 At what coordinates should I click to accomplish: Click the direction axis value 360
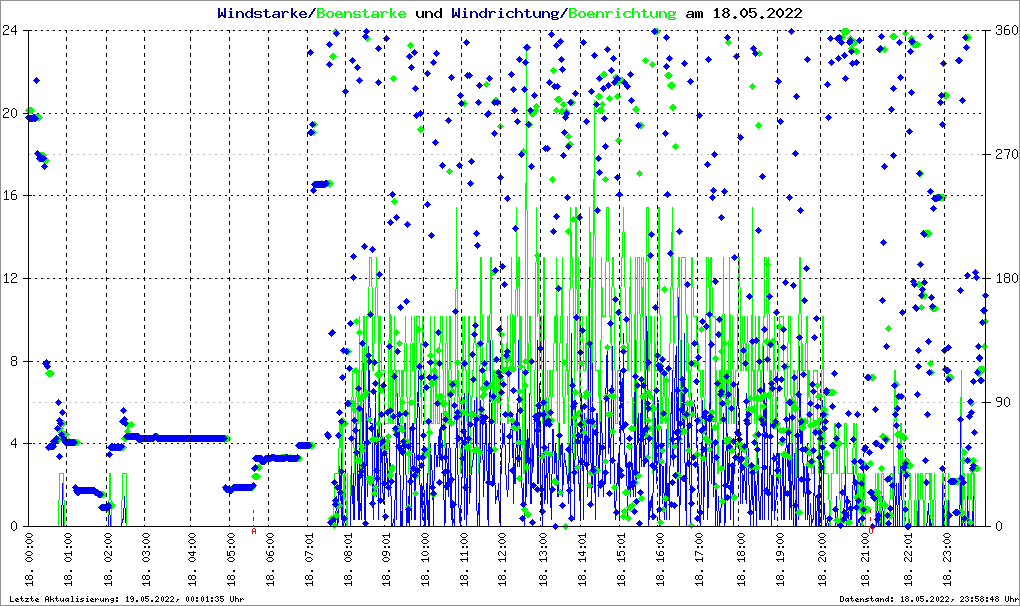tap(1006, 31)
